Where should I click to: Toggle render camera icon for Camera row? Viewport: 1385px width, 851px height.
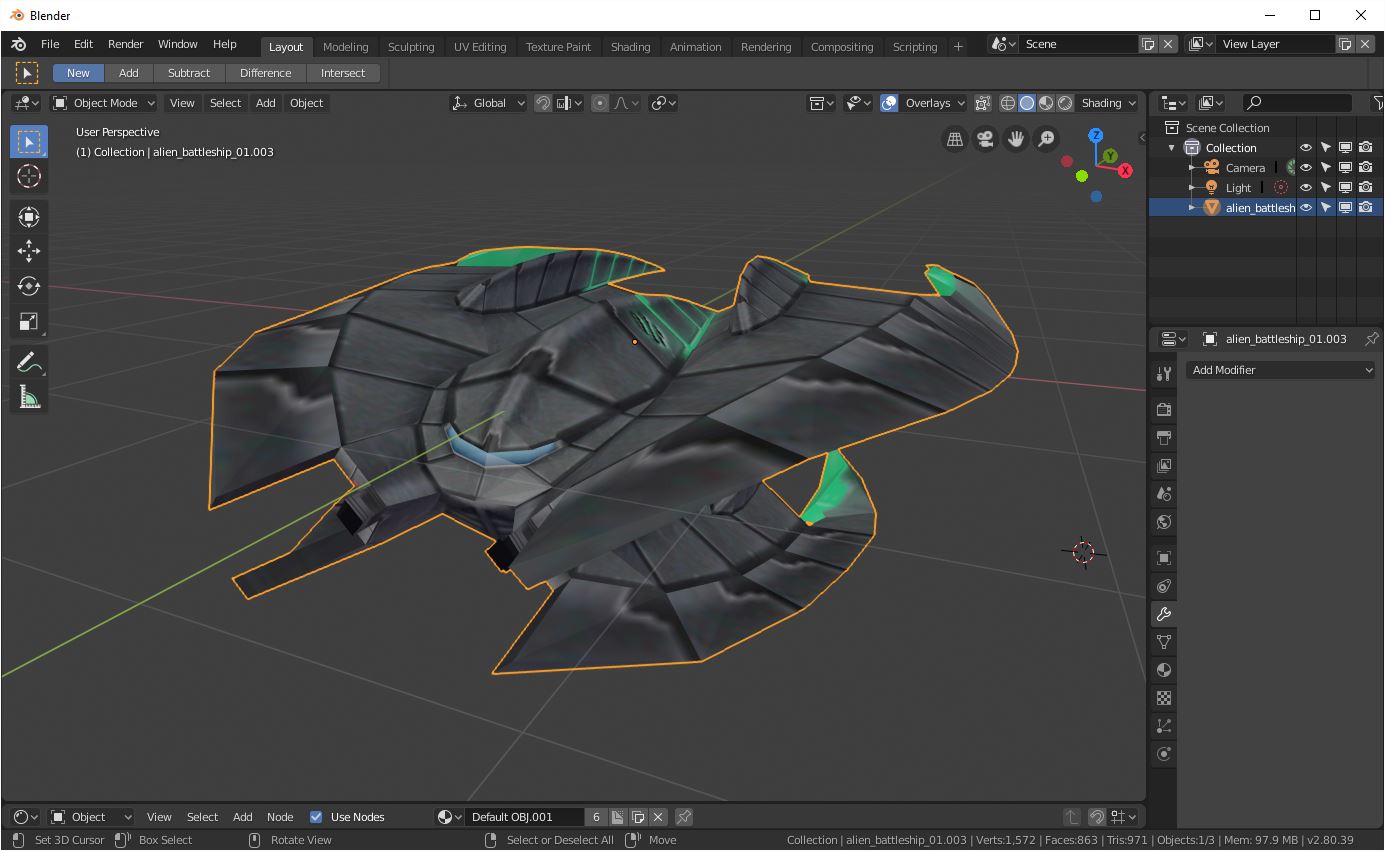pos(1366,168)
